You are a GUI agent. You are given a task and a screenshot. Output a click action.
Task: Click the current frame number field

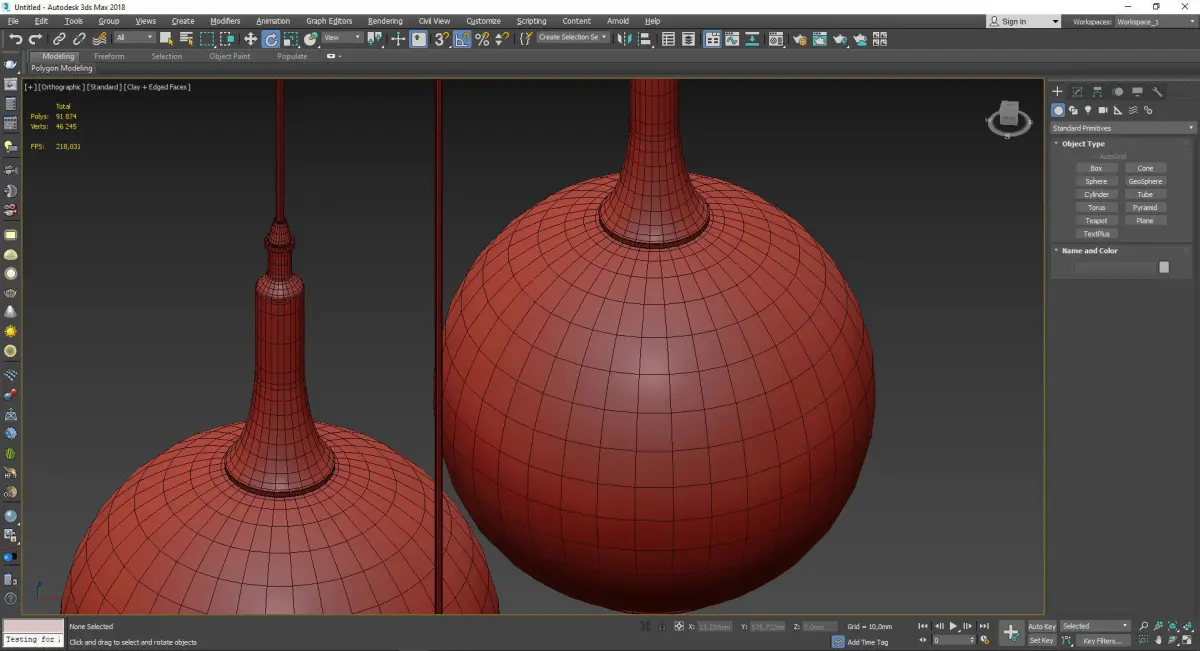pos(953,640)
